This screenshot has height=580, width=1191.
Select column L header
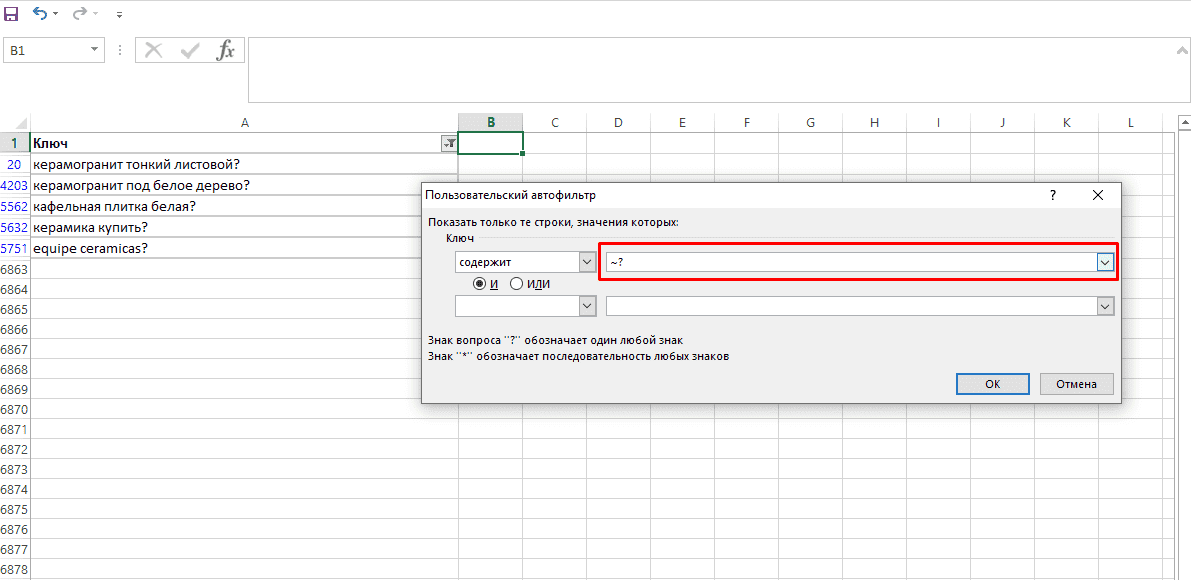pos(1129,122)
